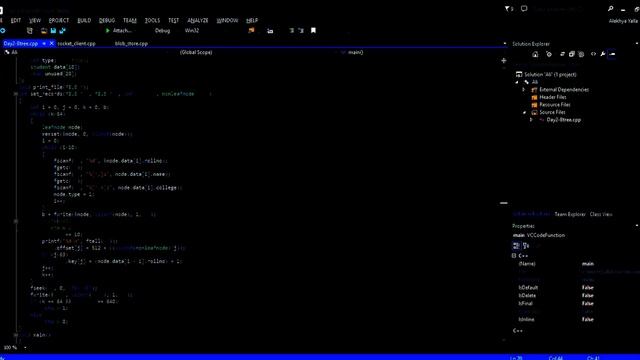Open the TEAM menu
This screenshot has height=360, width=640.
[x=130, y=20]
